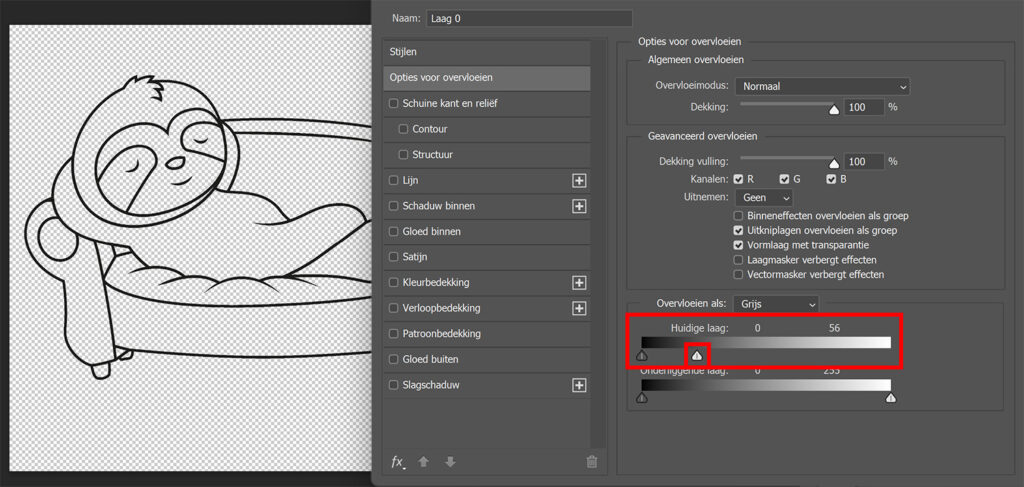This screenshot has width=1024, height=487.
Task: Toggle Vormlaag met transparantie checkbox
Action: pyautogui.click(x=739, y=244)
